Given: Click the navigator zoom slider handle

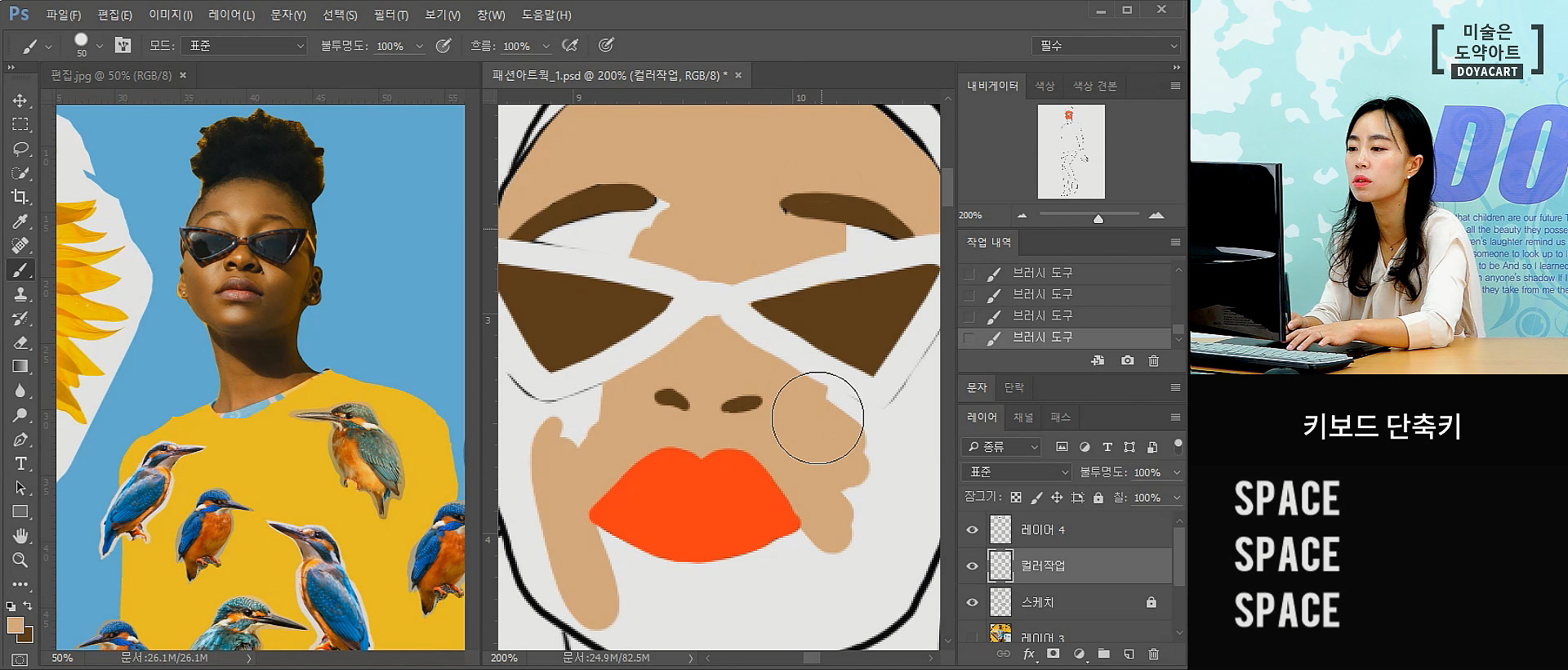Looking at the screenshot, I should click(x=1098, y=218).
